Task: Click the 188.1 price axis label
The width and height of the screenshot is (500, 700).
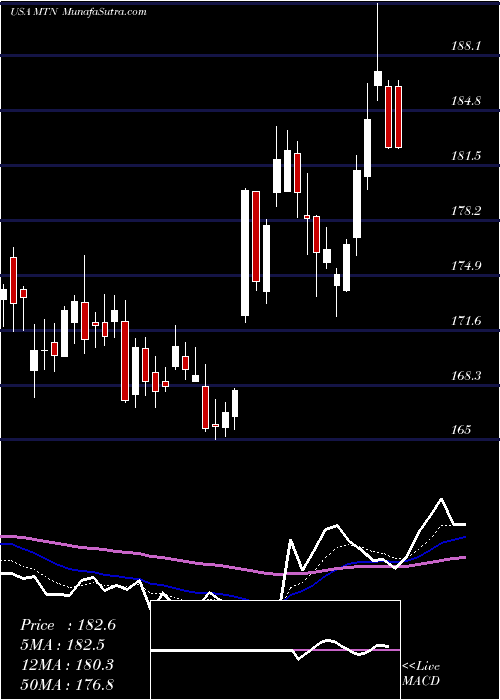Action: pyautogui.click(x=466, y=46)
